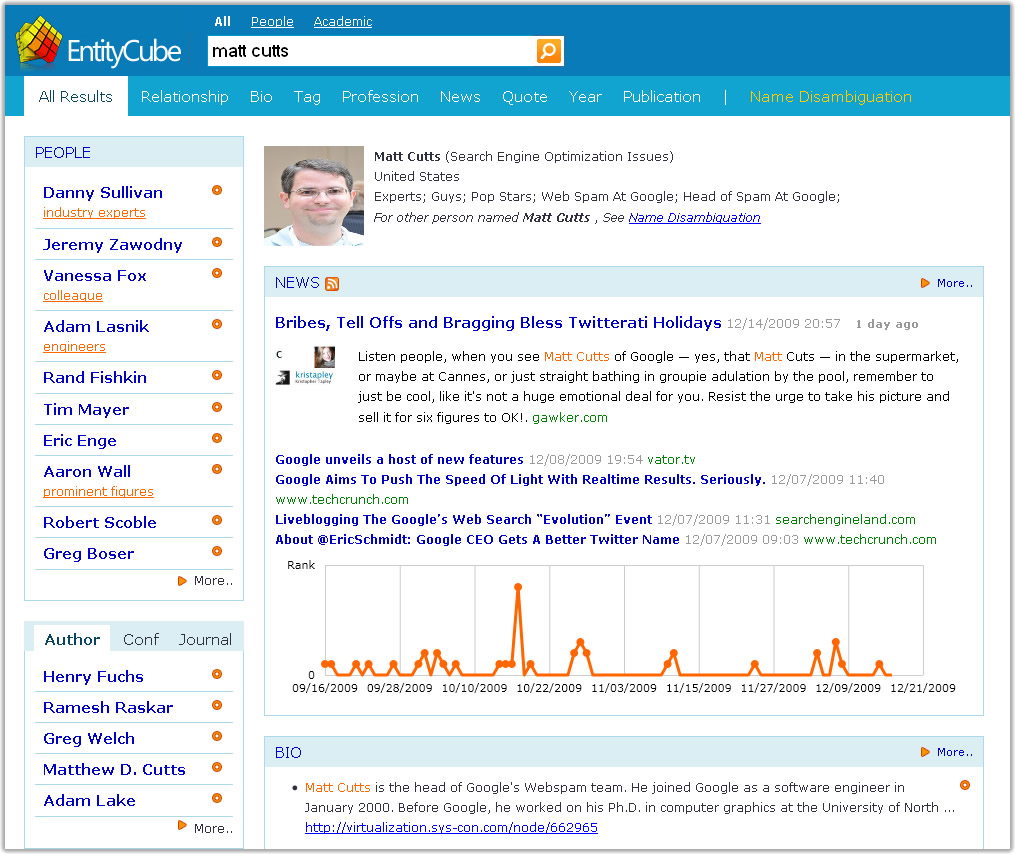
Task: Select the All search scope
Action: pyautogui.click(x=222, y=21)
